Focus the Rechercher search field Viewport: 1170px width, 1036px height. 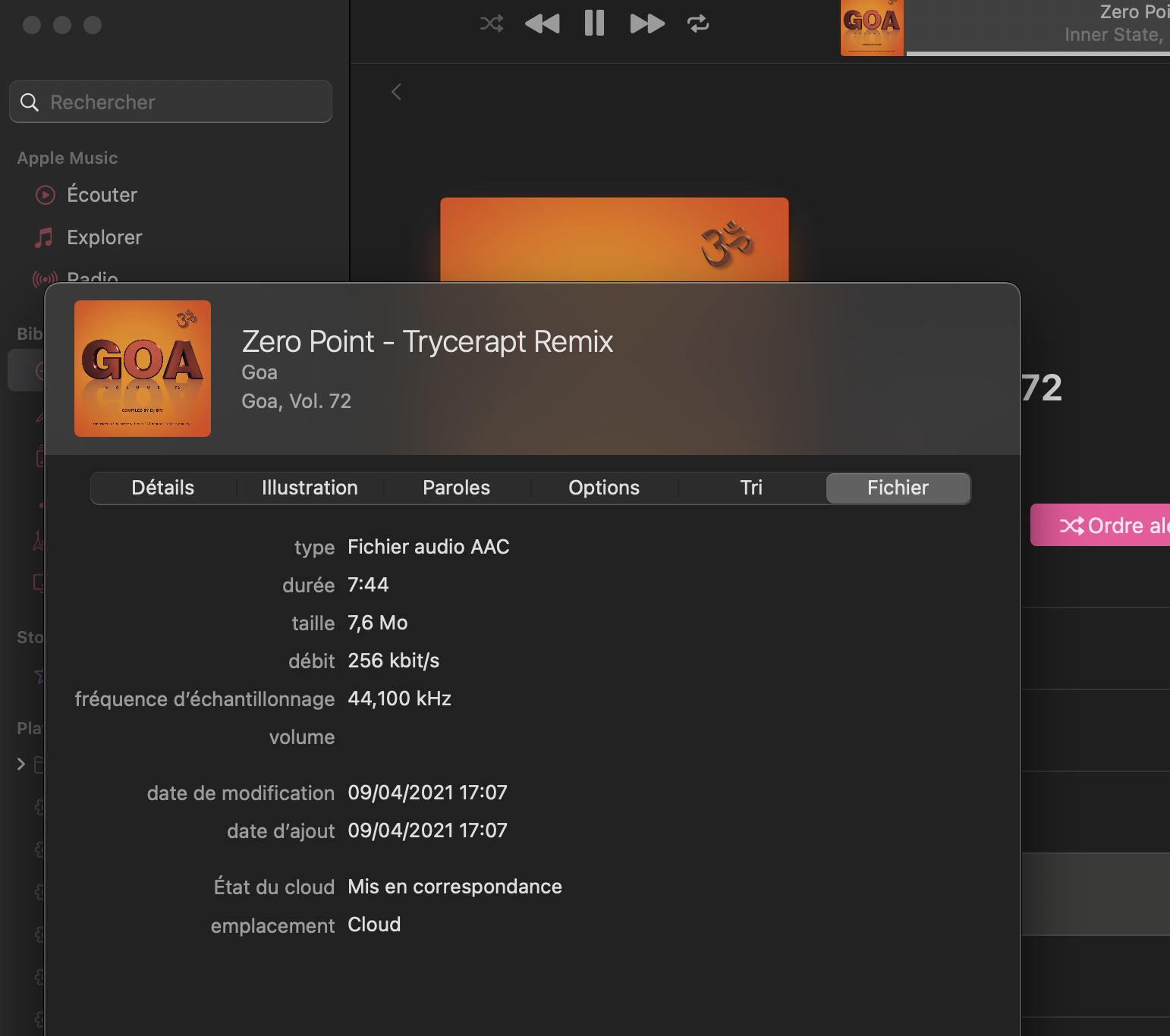pyautogui.click(x=171, y=102)
